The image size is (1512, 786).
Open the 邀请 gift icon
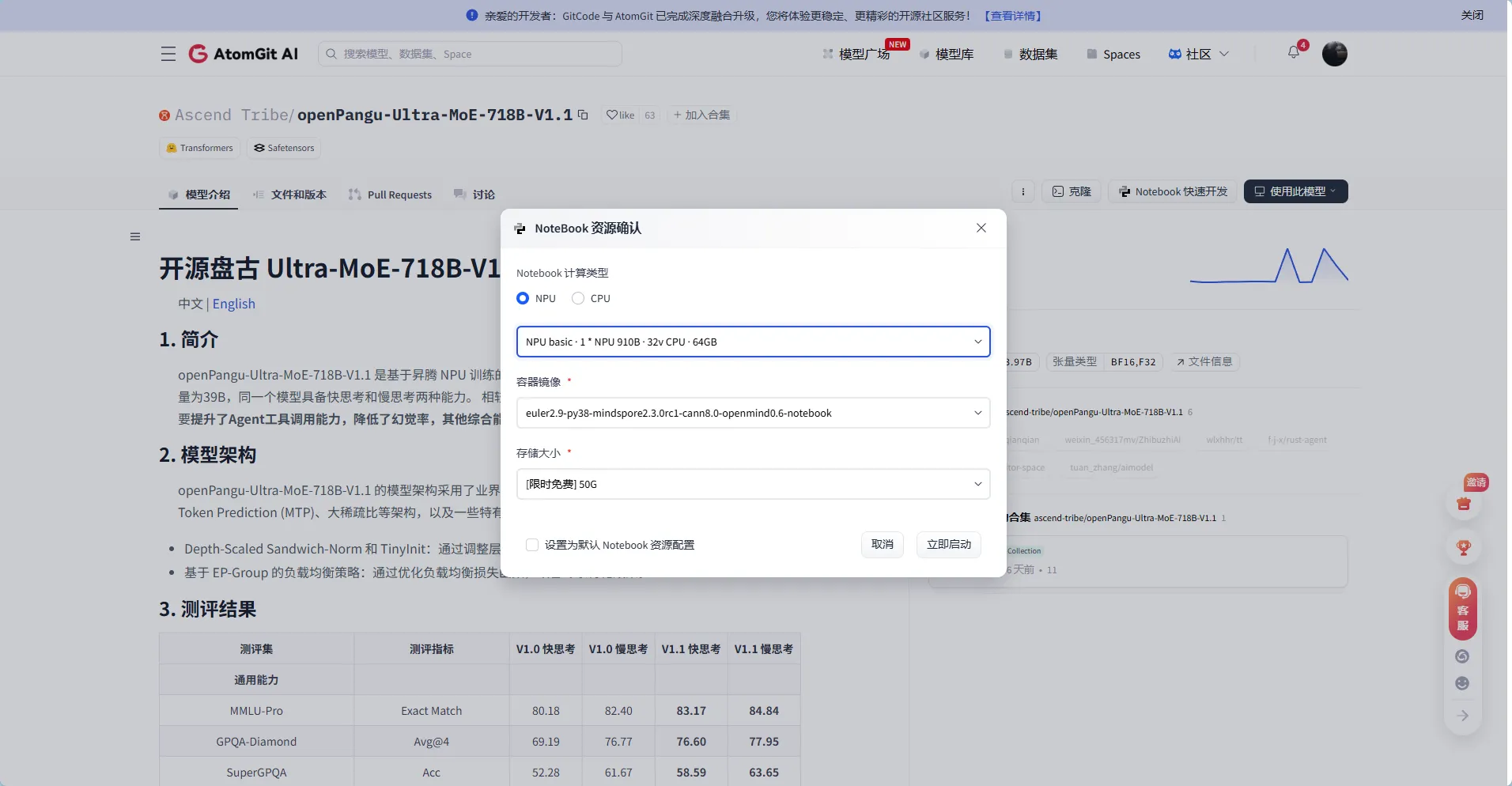coord(1464,504)
